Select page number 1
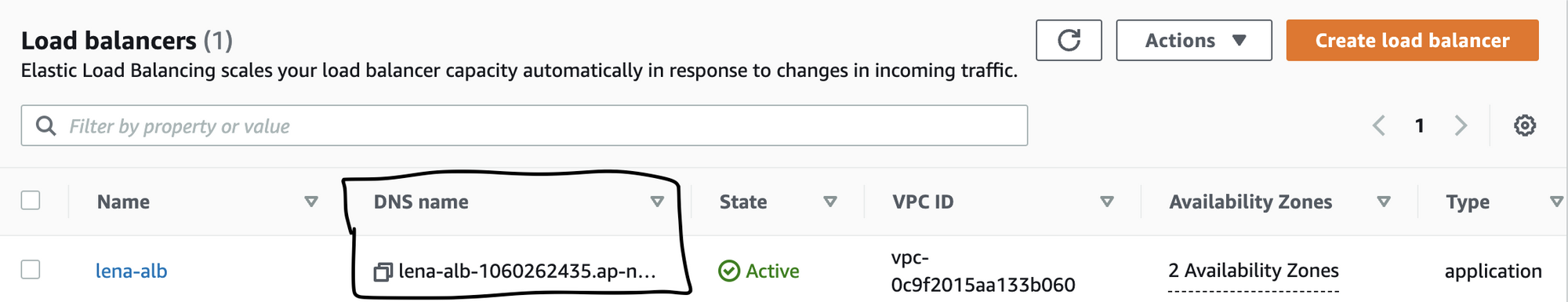This screenshot has width=1568, height=302. (x=1419, y=126)
